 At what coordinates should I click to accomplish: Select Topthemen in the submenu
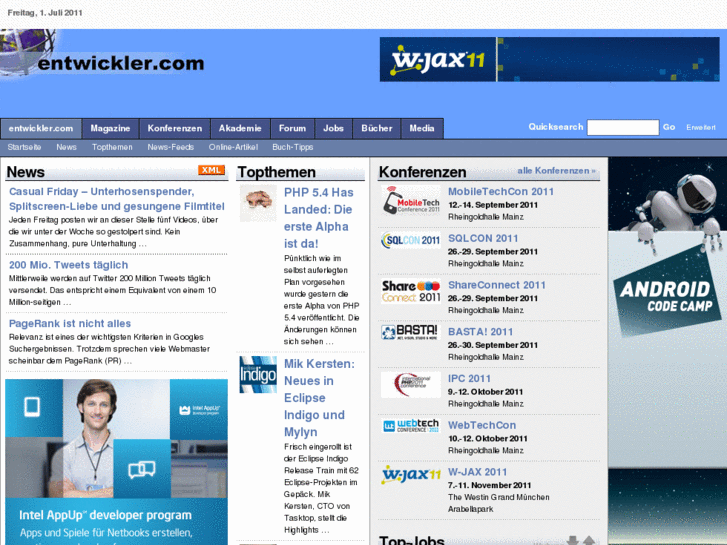pos(112,147)
